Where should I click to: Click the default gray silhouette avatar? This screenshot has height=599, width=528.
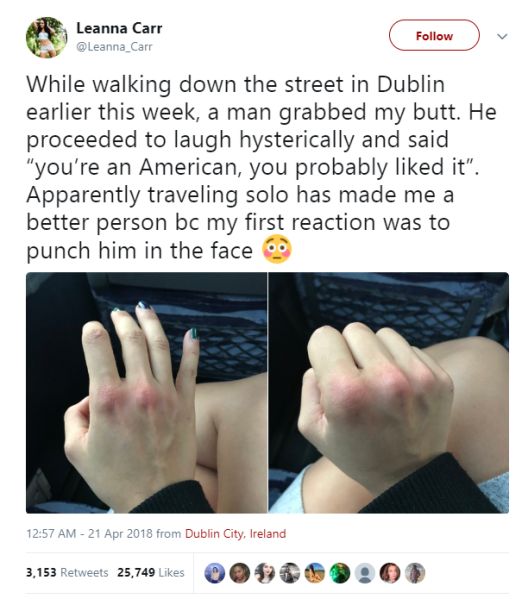[365, 573]
